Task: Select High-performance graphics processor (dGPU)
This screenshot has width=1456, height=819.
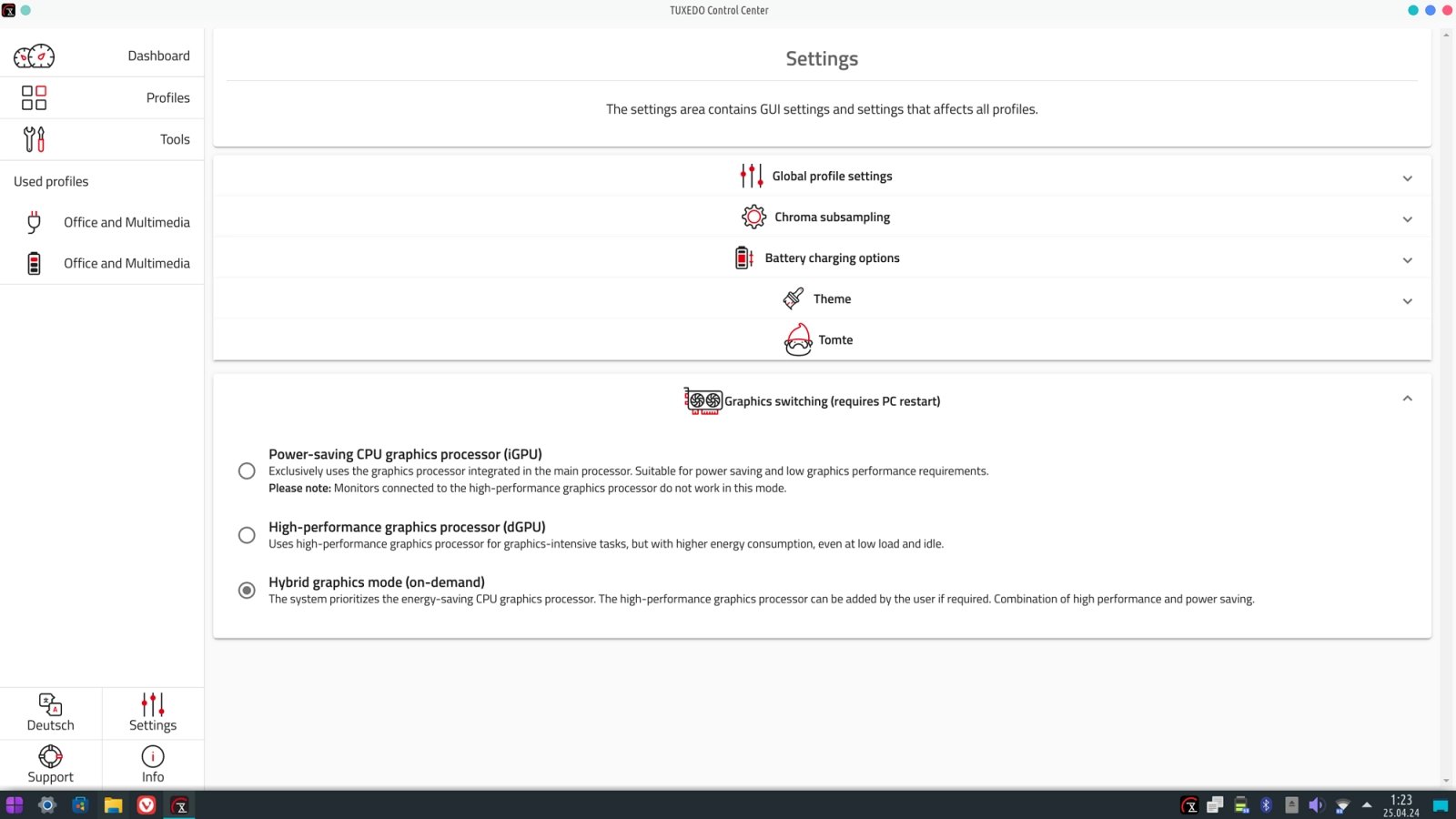Action: pos(247,535)
